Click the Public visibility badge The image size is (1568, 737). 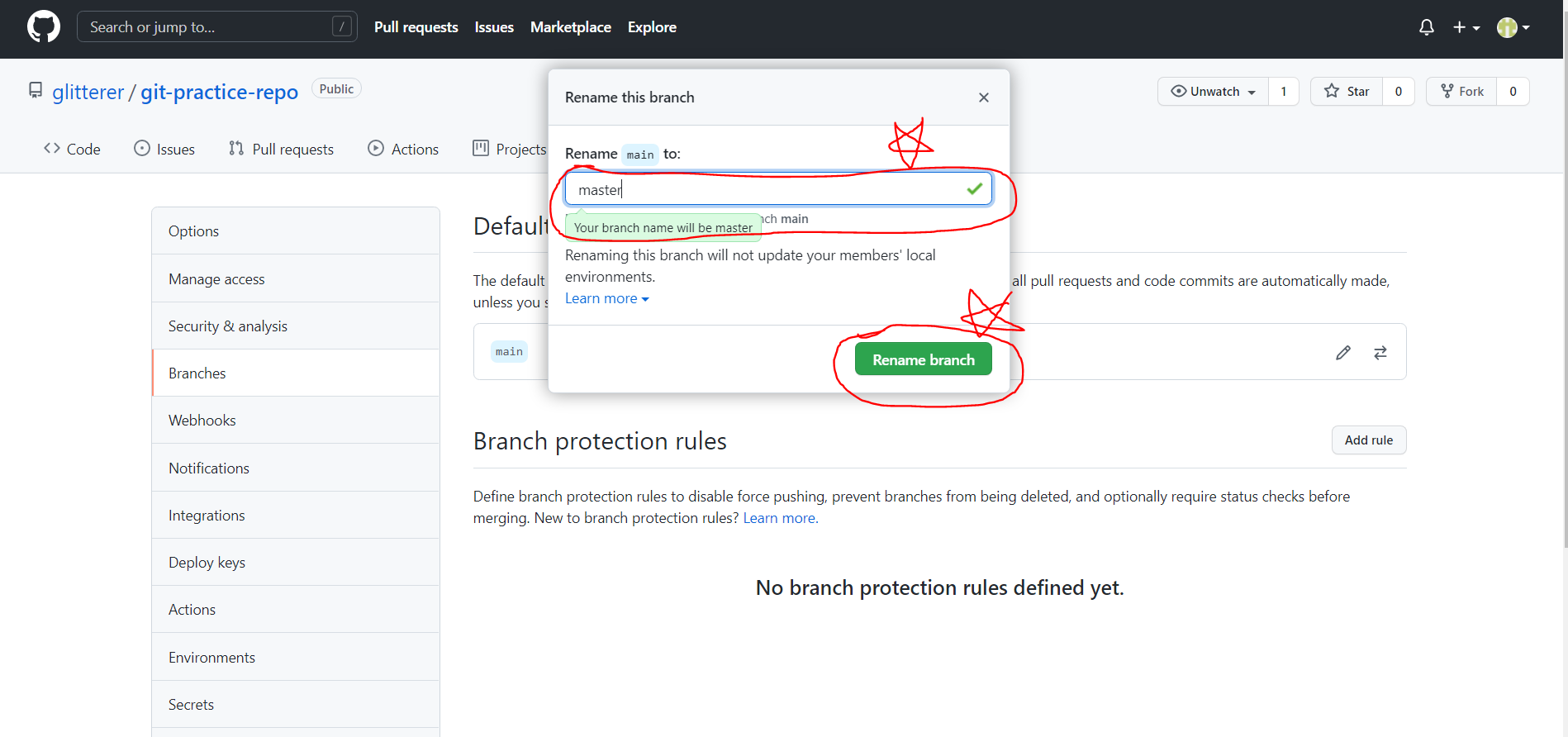tap(336, 88)
